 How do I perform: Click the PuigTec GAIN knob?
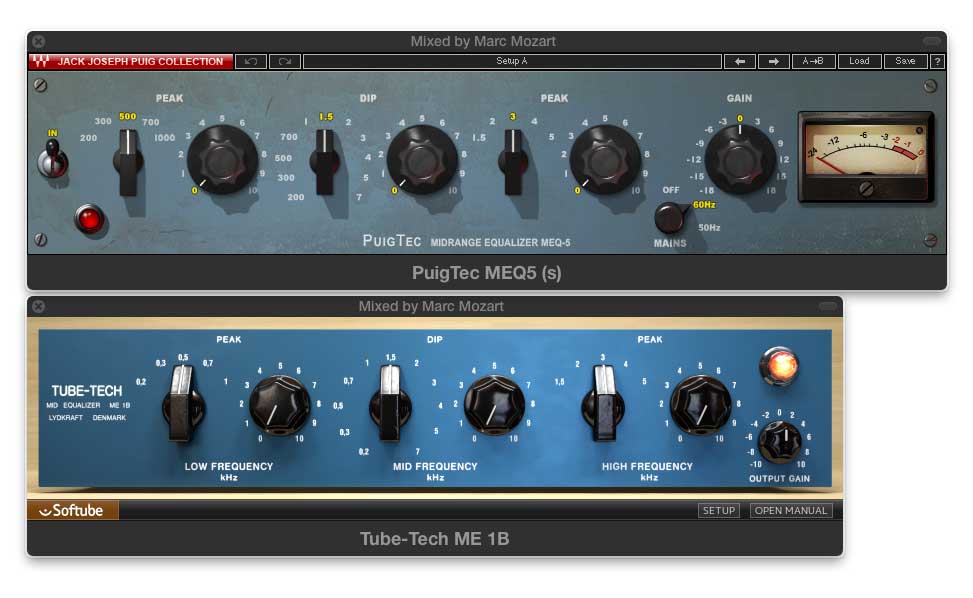click(739, 159)
